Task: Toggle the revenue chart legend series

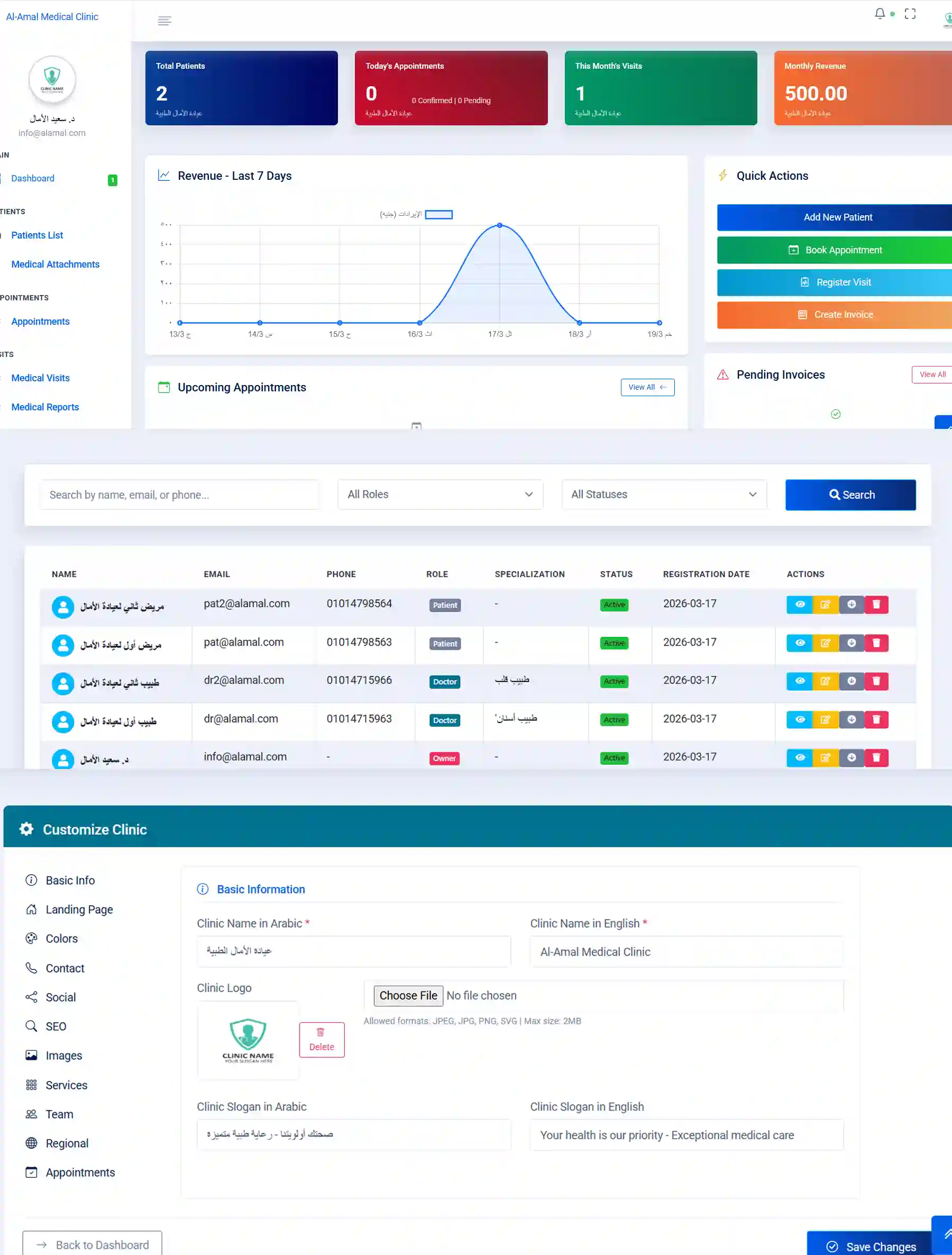Action: coord(438,215)
